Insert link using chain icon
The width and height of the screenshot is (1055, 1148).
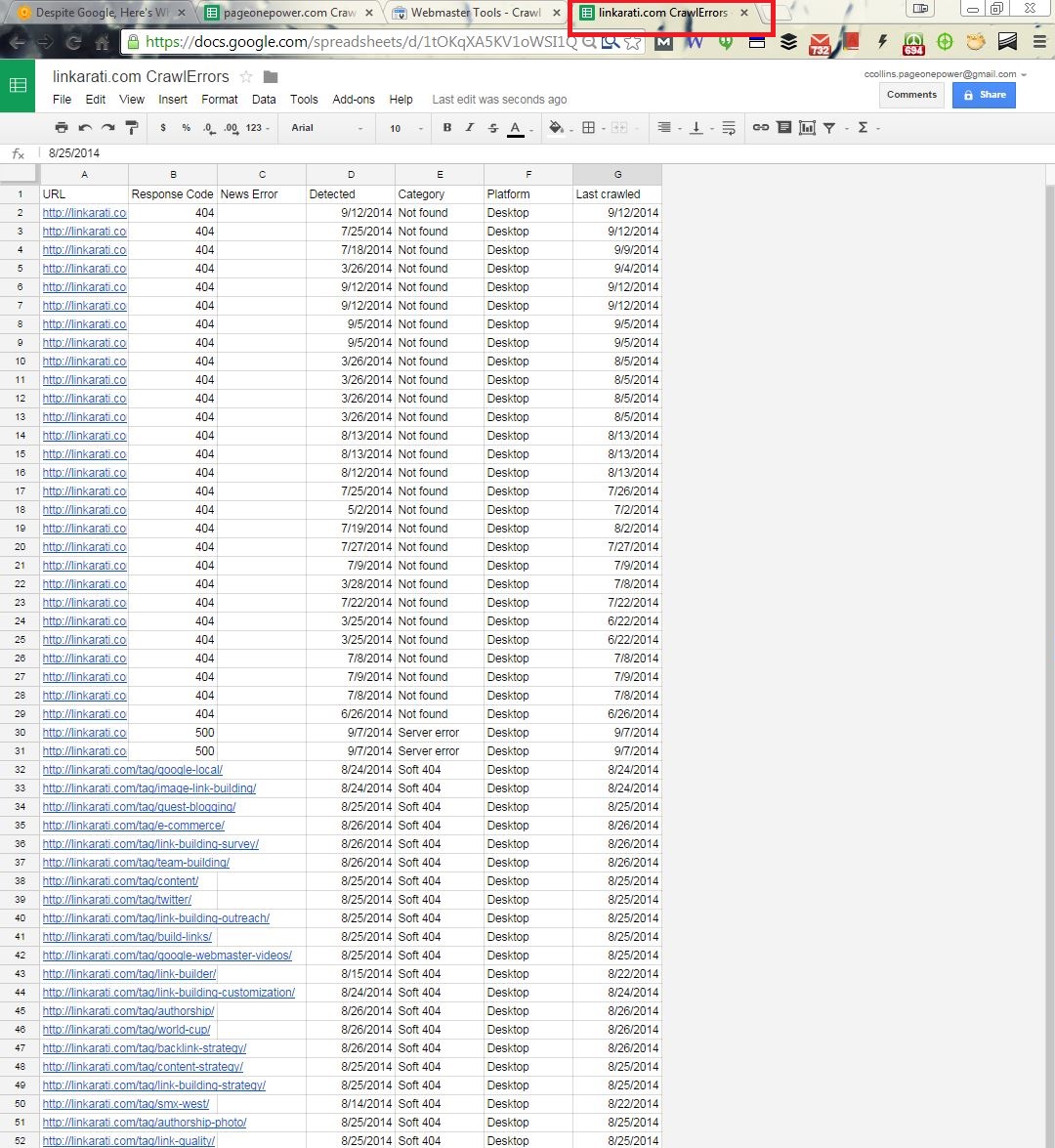(761, 127)
